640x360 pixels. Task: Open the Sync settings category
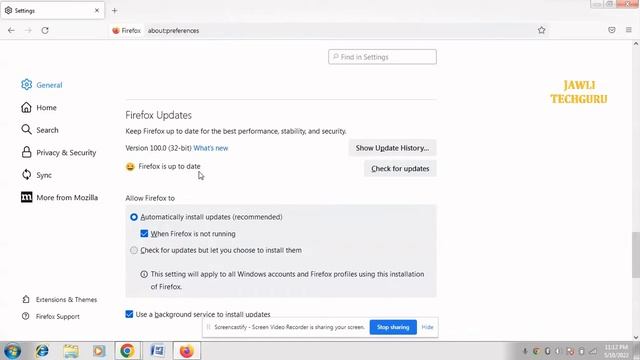(36, 175)
